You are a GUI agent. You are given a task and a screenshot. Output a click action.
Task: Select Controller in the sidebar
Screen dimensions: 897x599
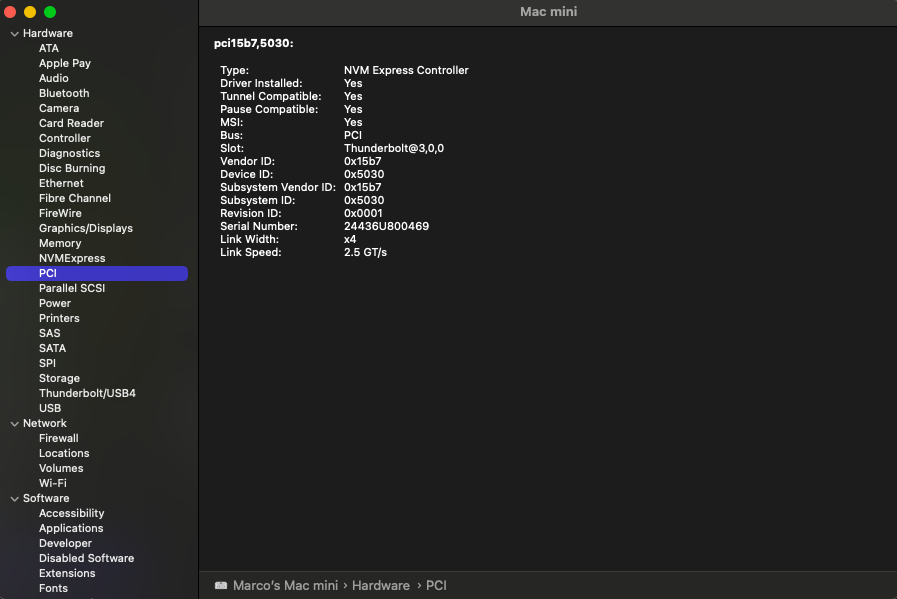pyautogui.click(x=65, y=138)
